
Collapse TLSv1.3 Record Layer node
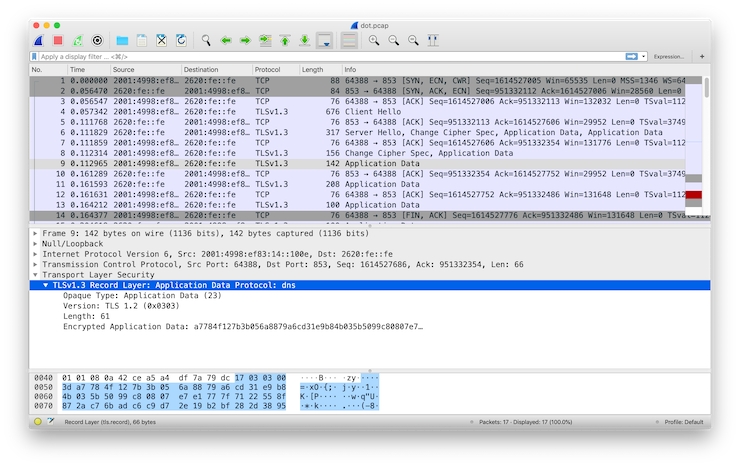pos(46,285)
